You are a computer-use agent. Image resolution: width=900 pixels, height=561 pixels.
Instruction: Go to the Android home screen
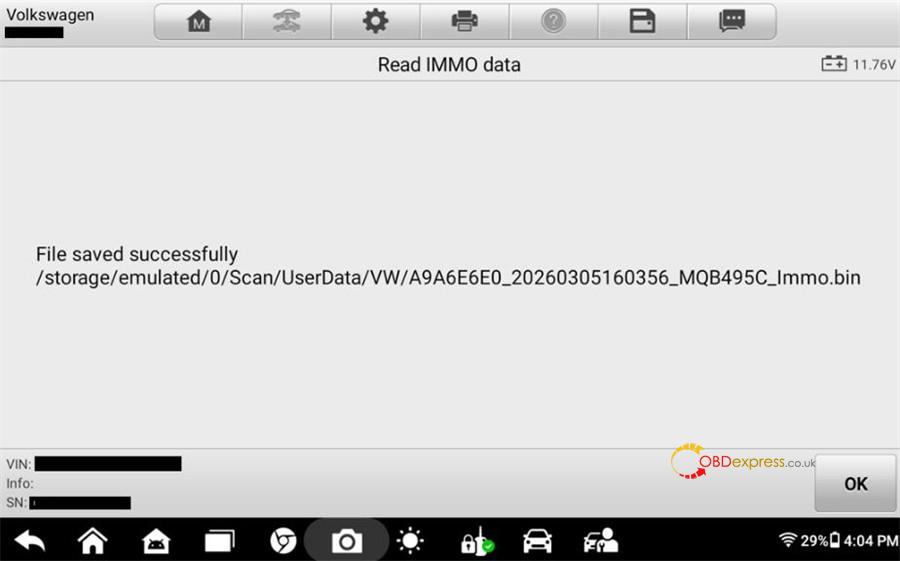pyautogui.click(x=92, y=541)
